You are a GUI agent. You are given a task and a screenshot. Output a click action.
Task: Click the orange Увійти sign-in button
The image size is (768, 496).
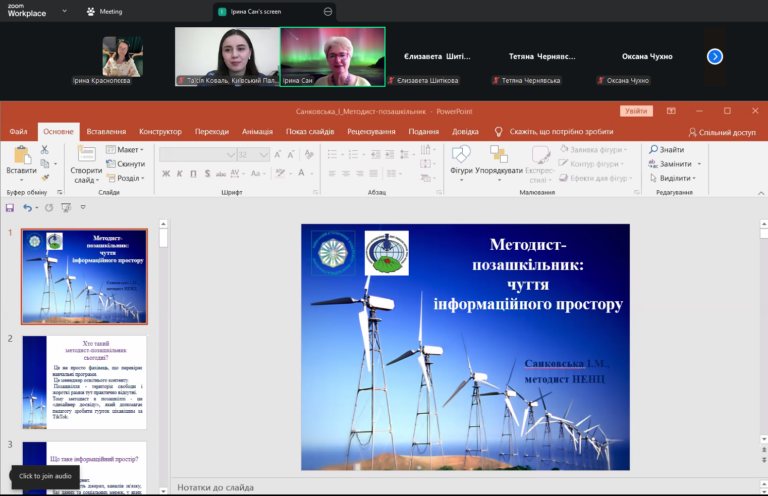pos(635,111)
